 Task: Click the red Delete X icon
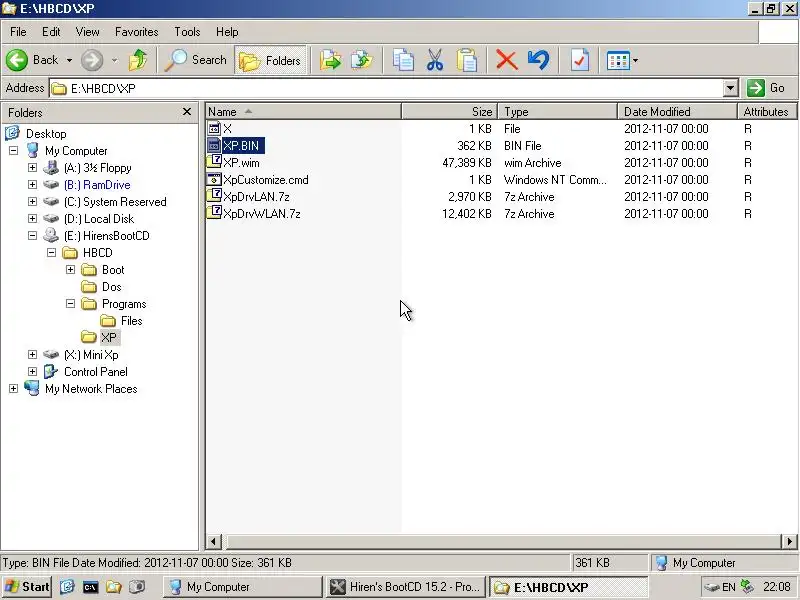[x=507, y=60]
